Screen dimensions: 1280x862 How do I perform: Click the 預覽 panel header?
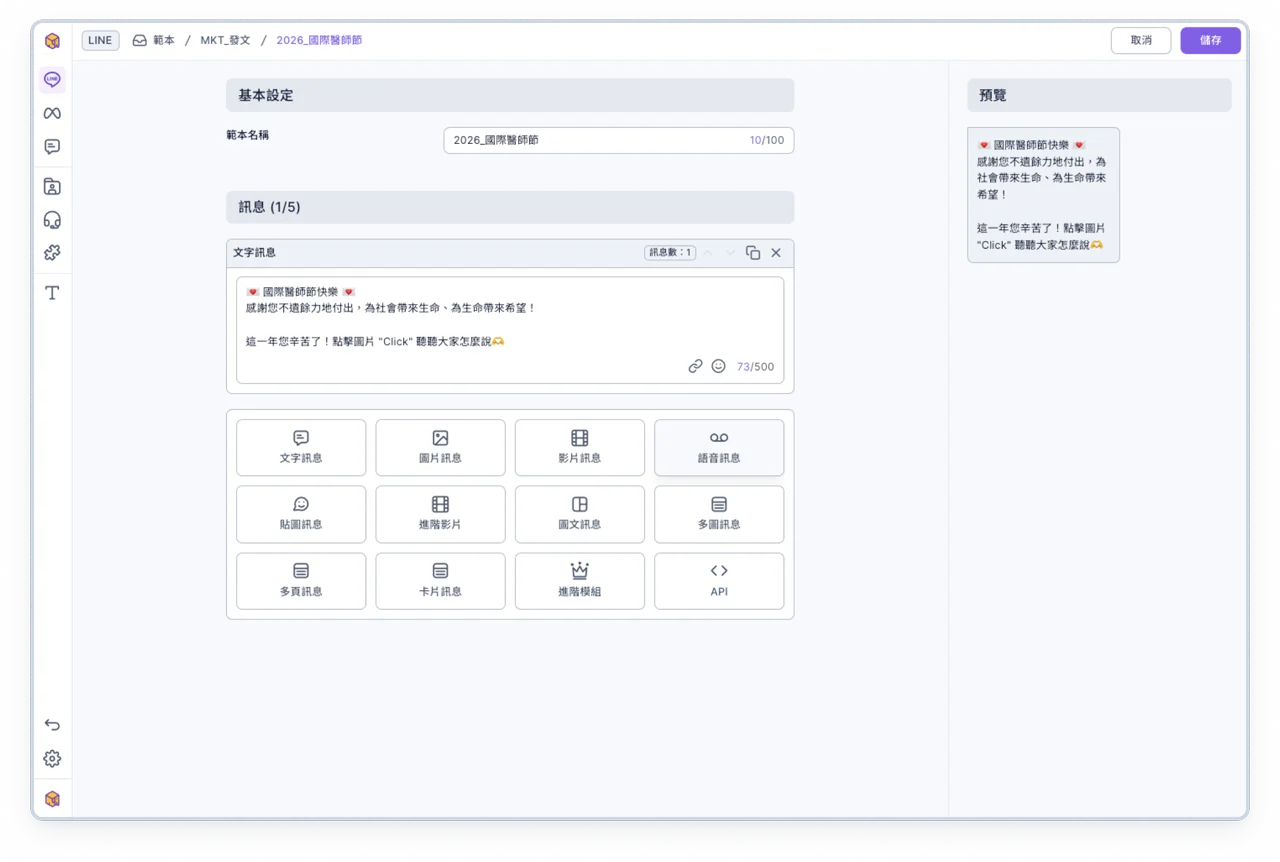[1100, 96]
